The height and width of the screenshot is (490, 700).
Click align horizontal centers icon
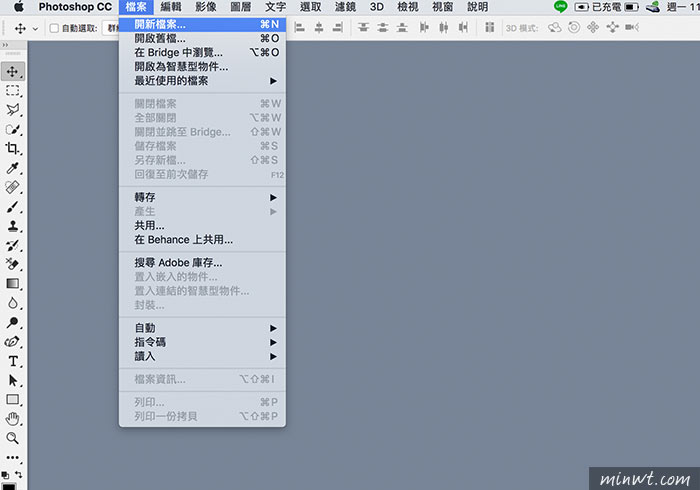pos(319,28)
